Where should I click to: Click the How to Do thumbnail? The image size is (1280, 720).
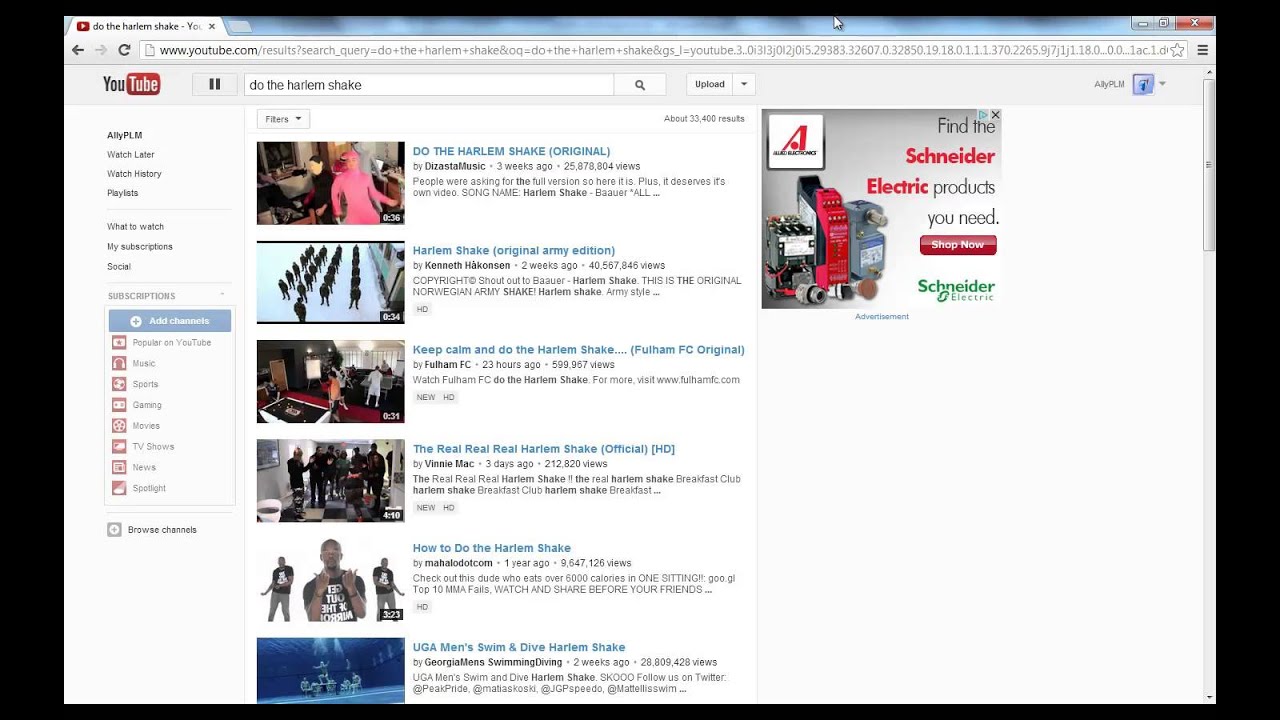[331, 580]
